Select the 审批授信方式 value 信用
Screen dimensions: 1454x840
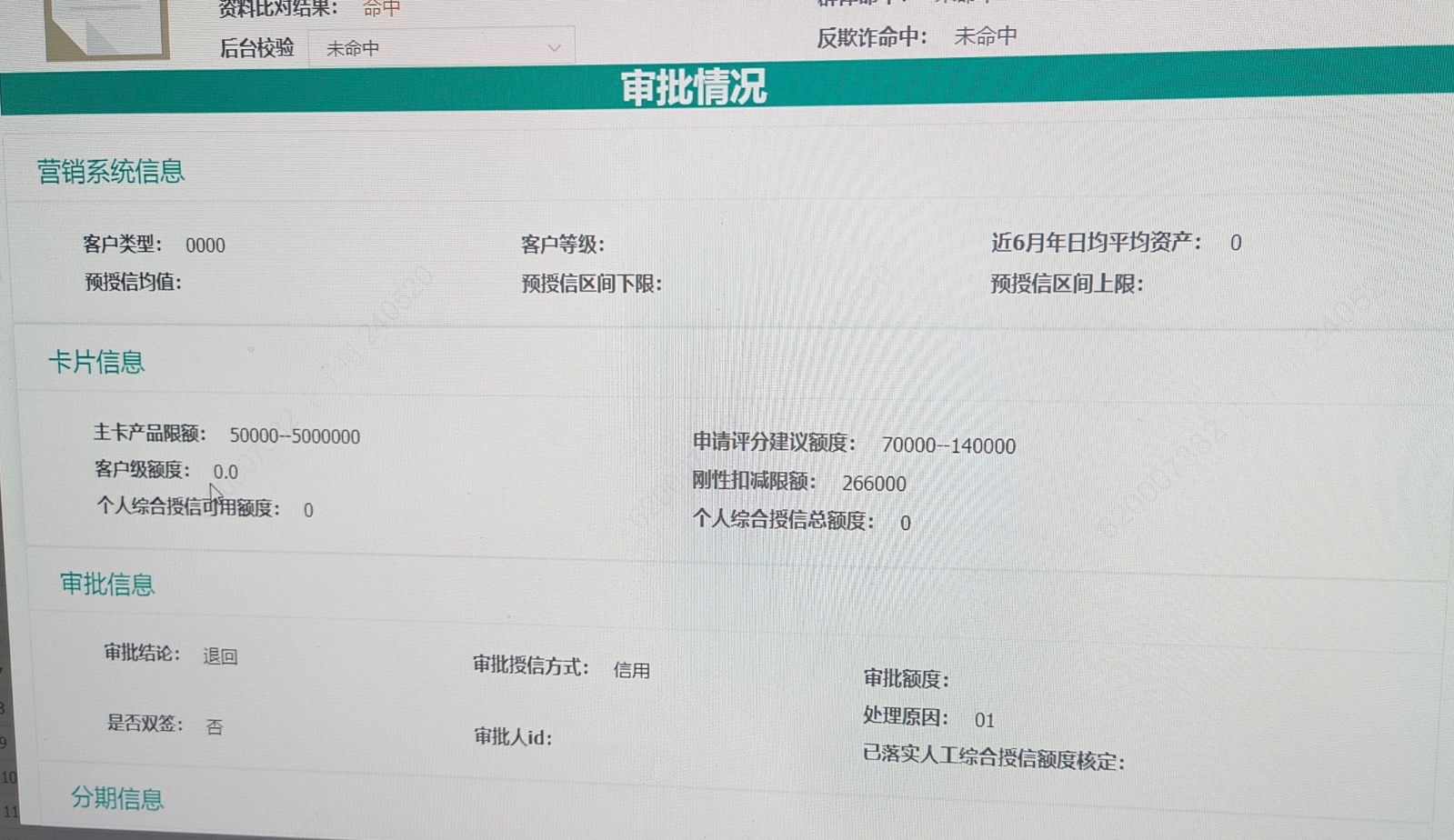(x=631, y=670)
